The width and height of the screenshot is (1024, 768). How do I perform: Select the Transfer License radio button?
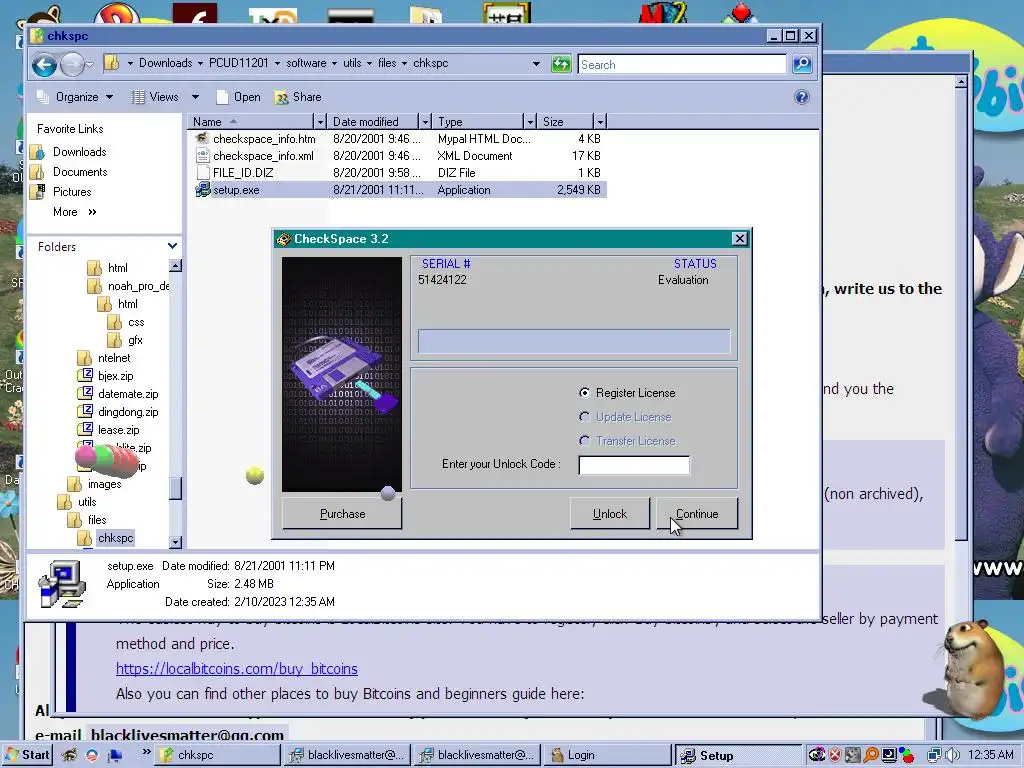[584, 441]
